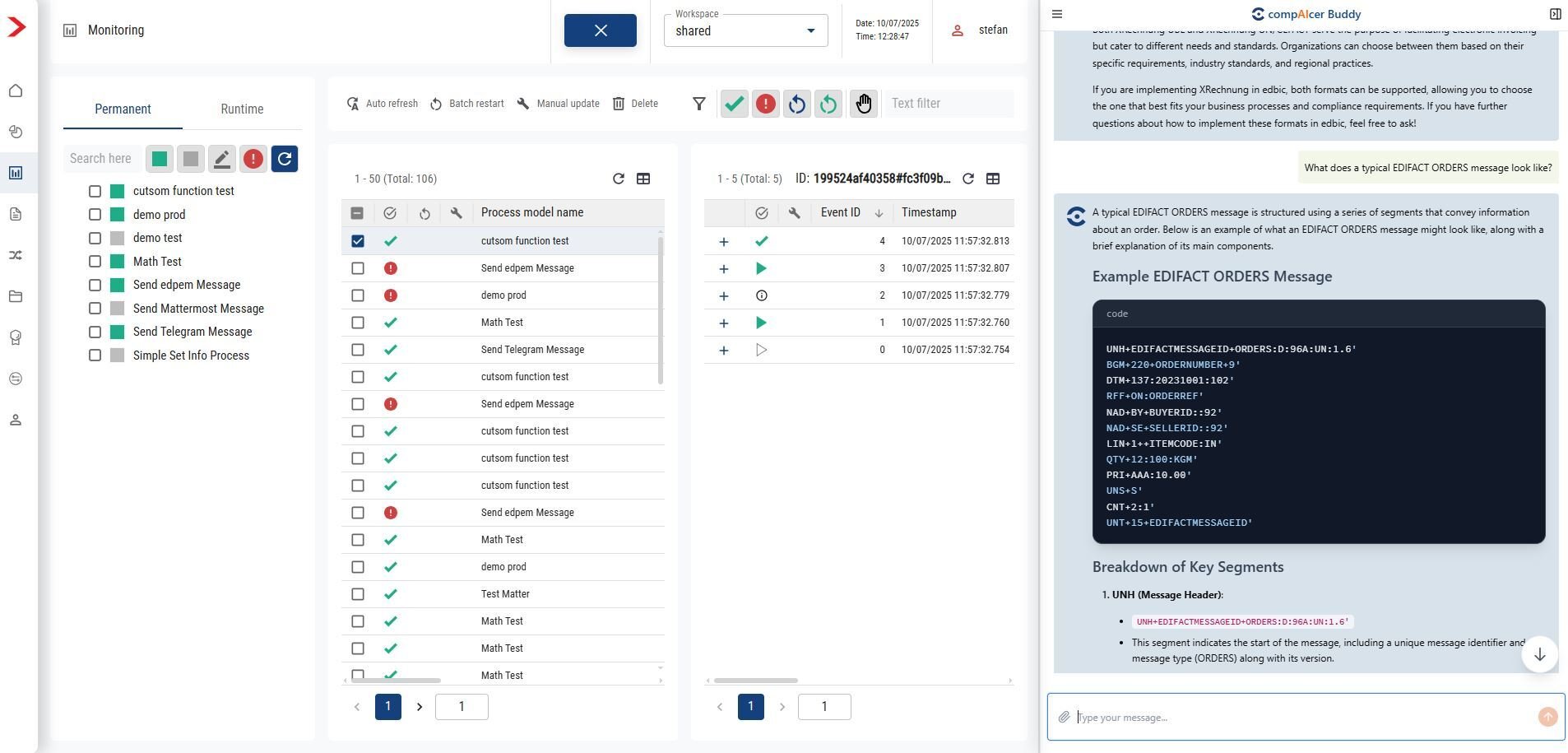Attach a file to chat message
Viewport: 1568px width, 753px height.
(1064, 718)
